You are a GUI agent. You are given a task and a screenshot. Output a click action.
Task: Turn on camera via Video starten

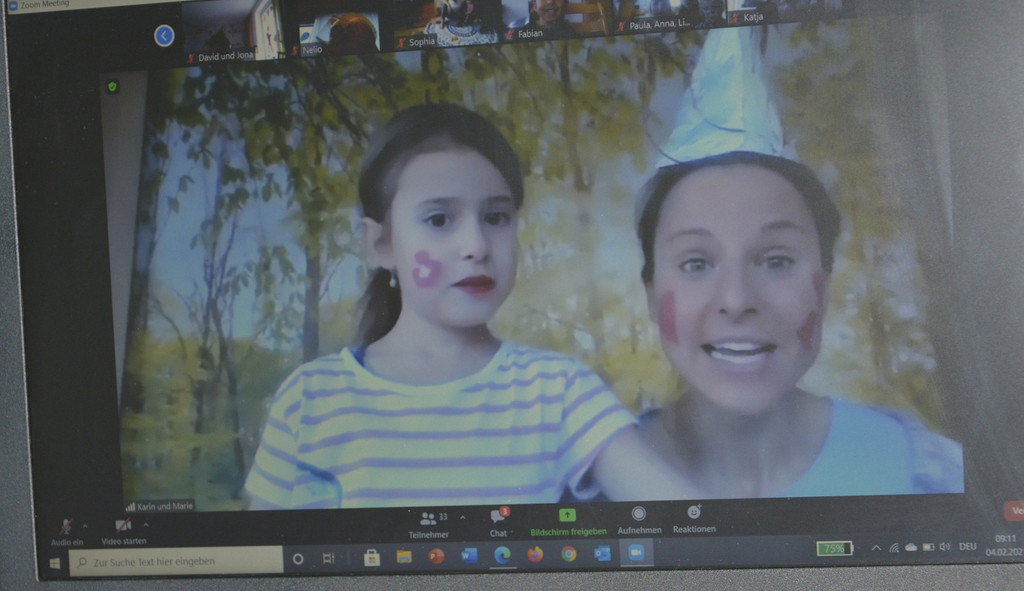click(123, 531)
